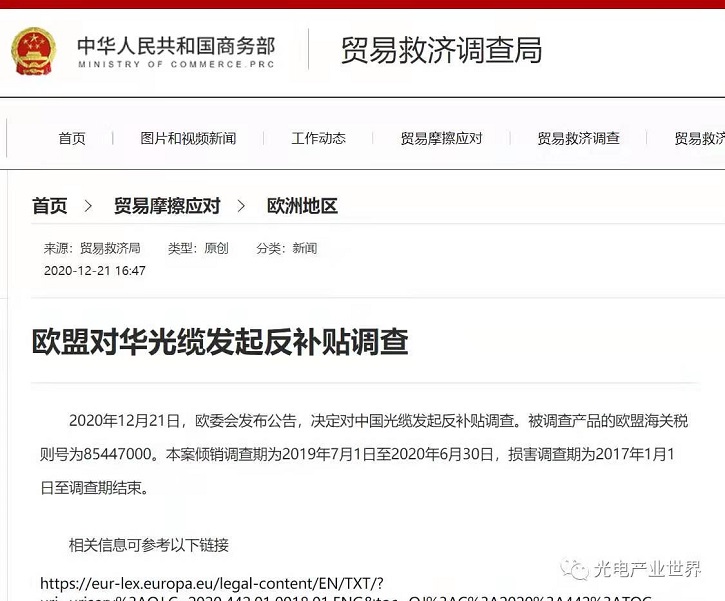
Task: Click the 贸易摩擦应对 breadcrumb link
Action: click(167, 206)
